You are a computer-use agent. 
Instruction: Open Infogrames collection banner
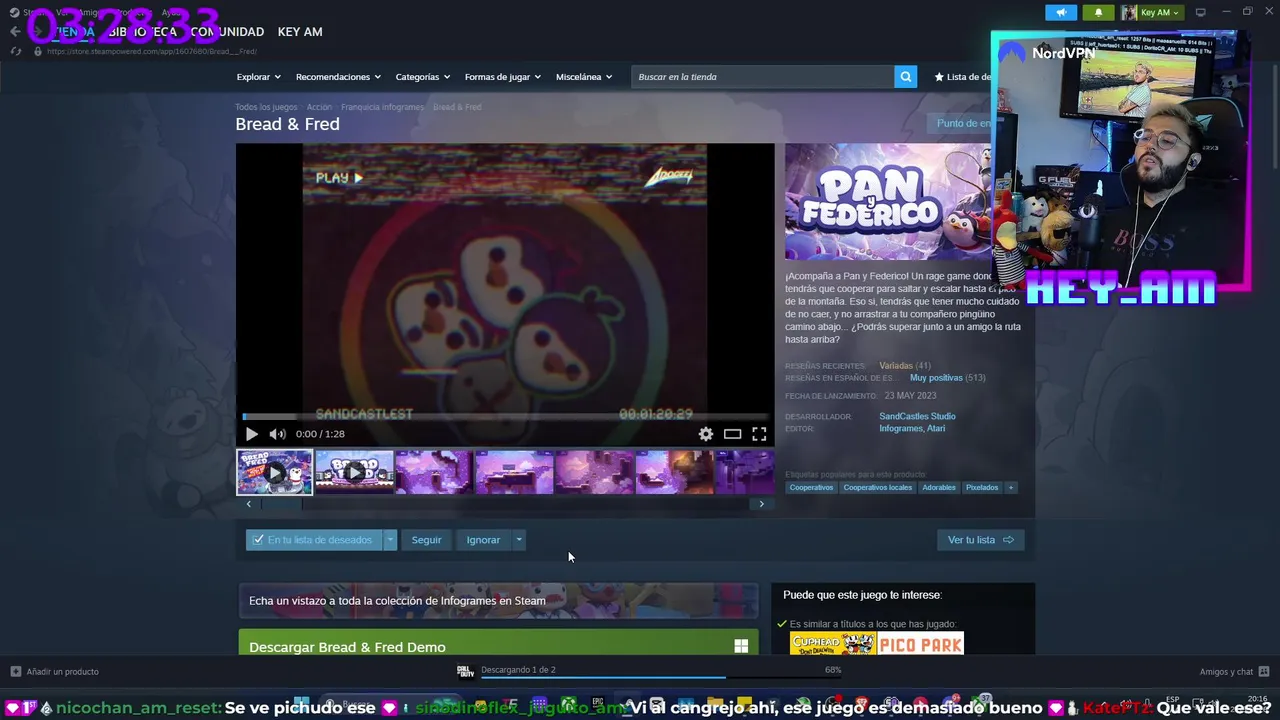(498, 601)
